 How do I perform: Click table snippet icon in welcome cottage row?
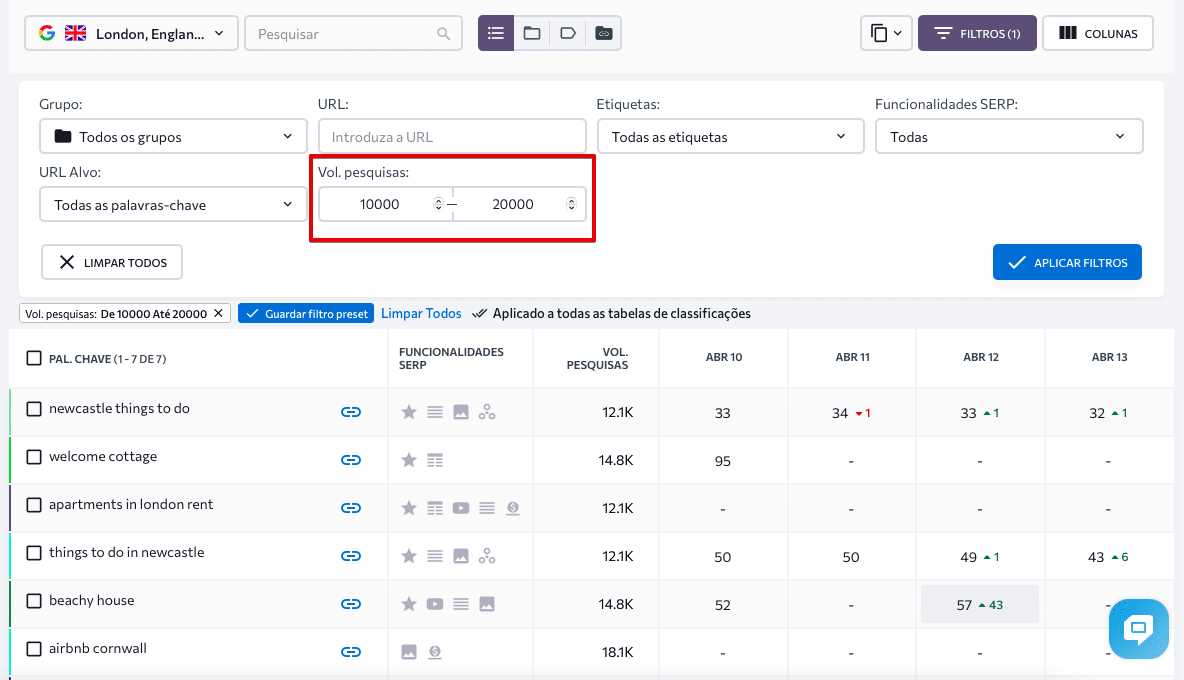coord(435,460)
